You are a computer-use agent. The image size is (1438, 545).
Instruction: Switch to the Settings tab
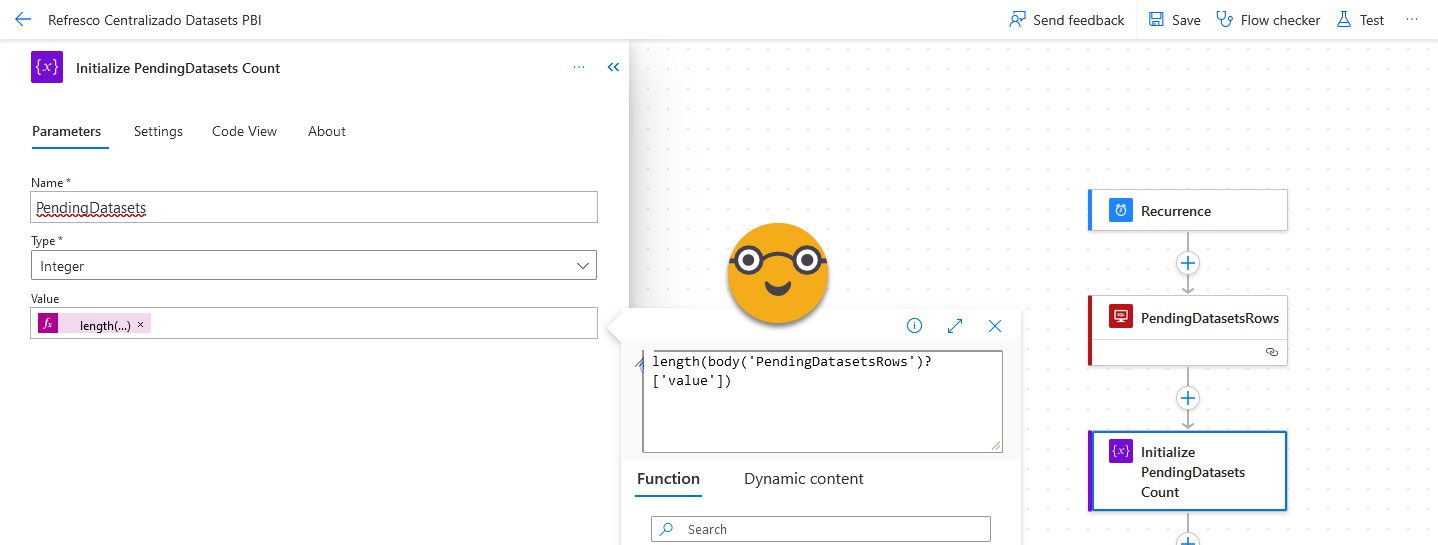coord(158,131)
